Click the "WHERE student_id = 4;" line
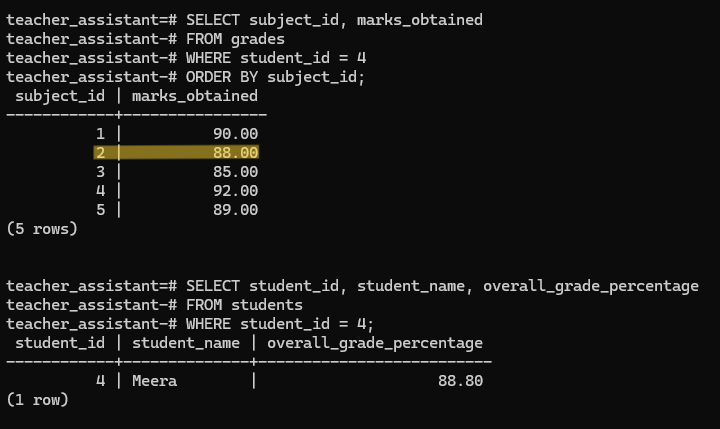Image resolution: width=720 pixels, height=429 pixels. (x=280, y=324)
